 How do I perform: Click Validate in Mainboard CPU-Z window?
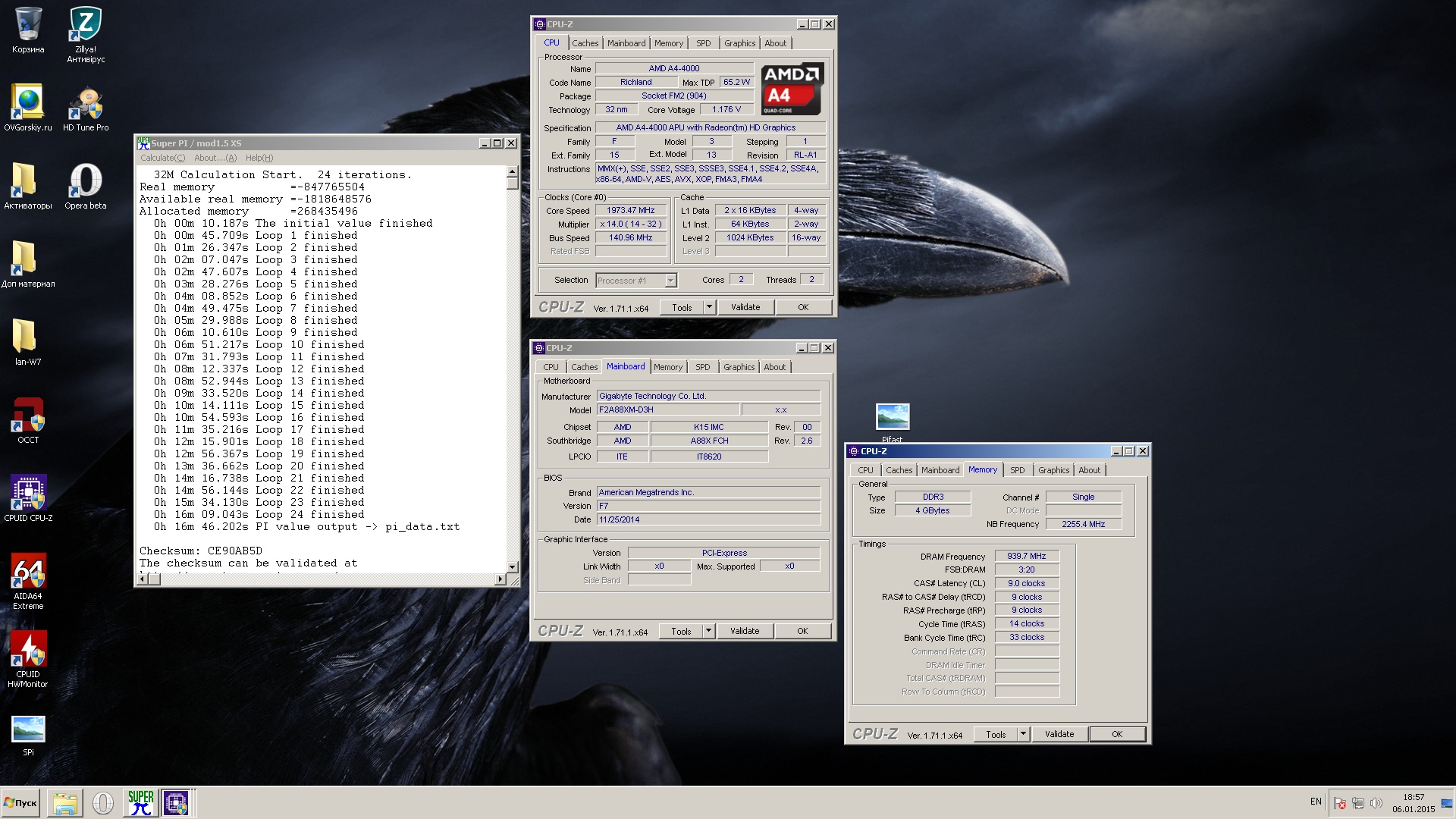[745, 631]
